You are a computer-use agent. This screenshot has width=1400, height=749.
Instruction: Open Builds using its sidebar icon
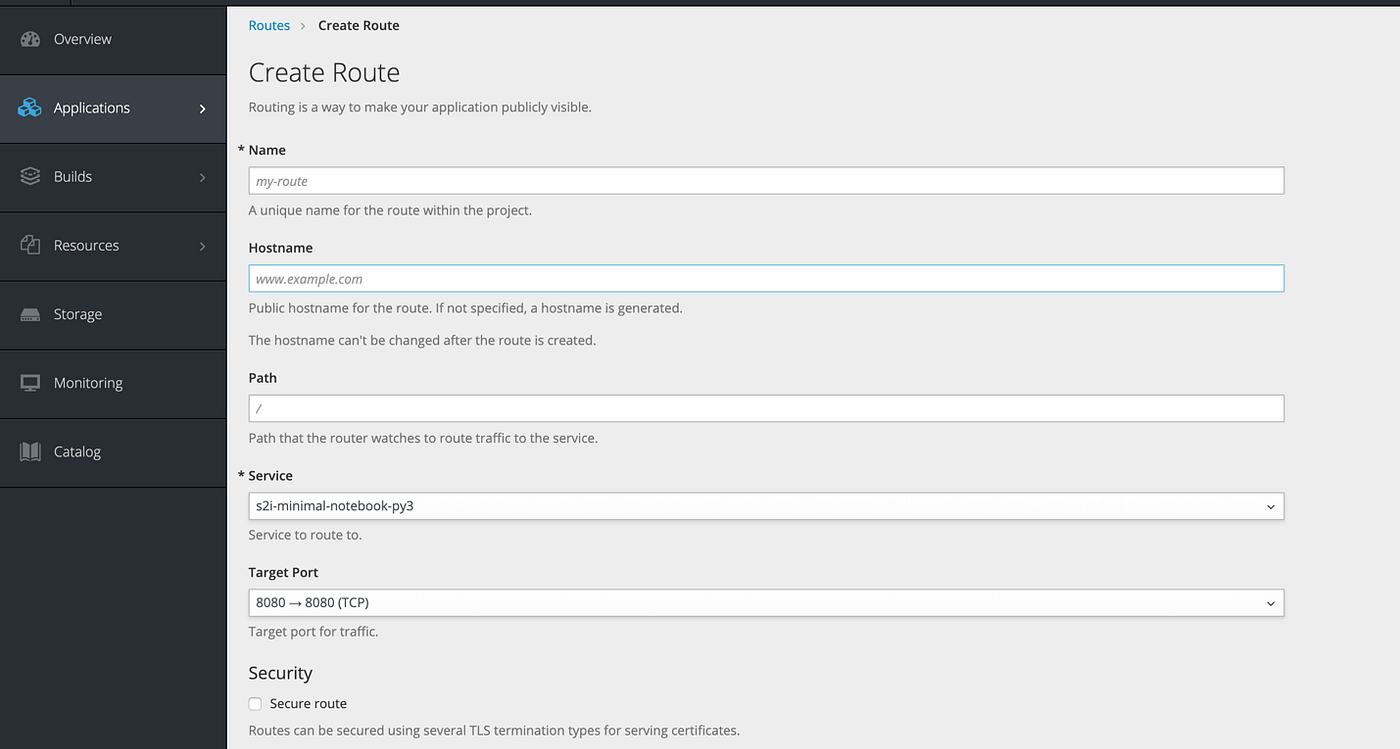coord(30,176)
